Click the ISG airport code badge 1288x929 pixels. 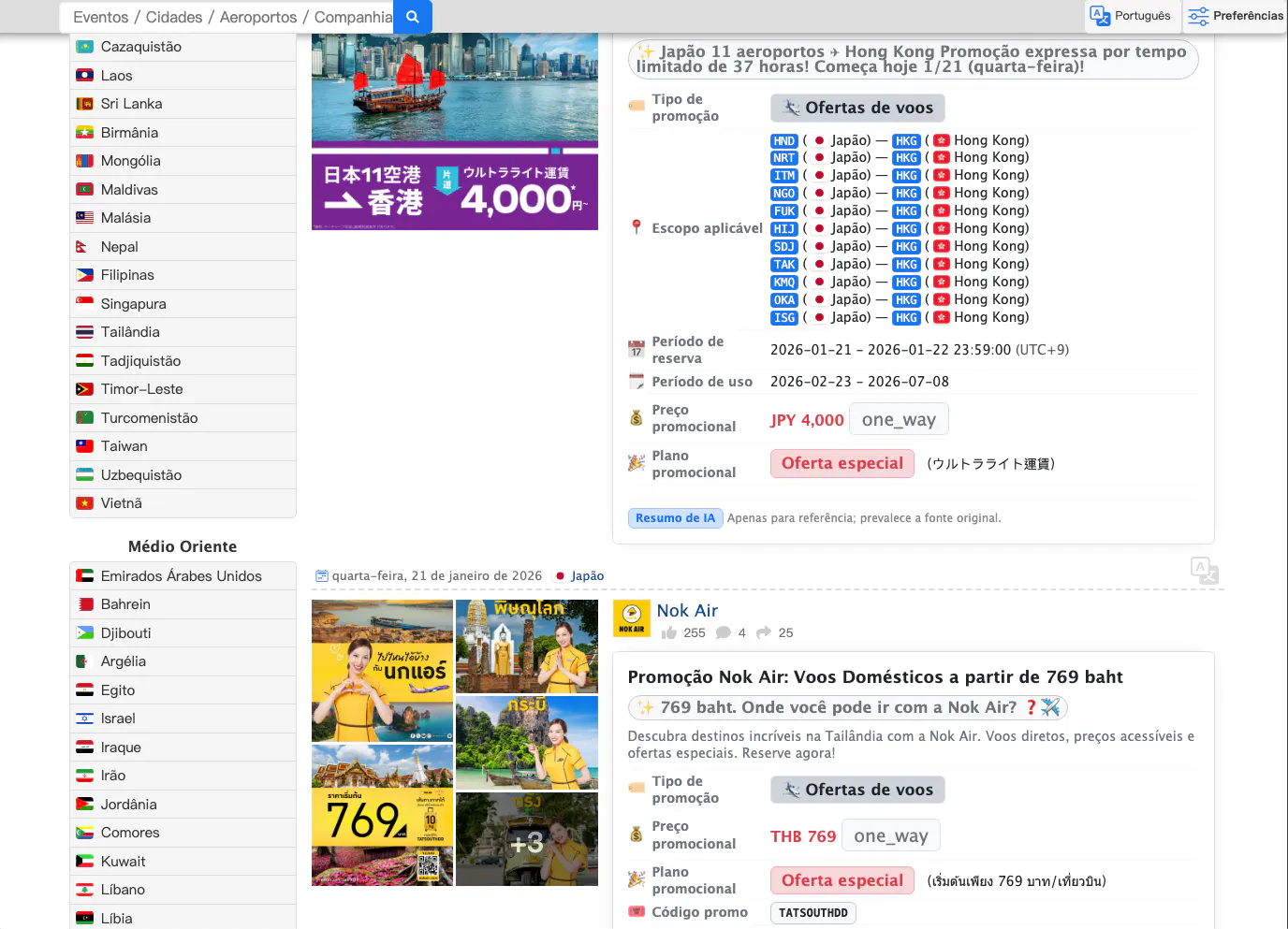(784, 318)
